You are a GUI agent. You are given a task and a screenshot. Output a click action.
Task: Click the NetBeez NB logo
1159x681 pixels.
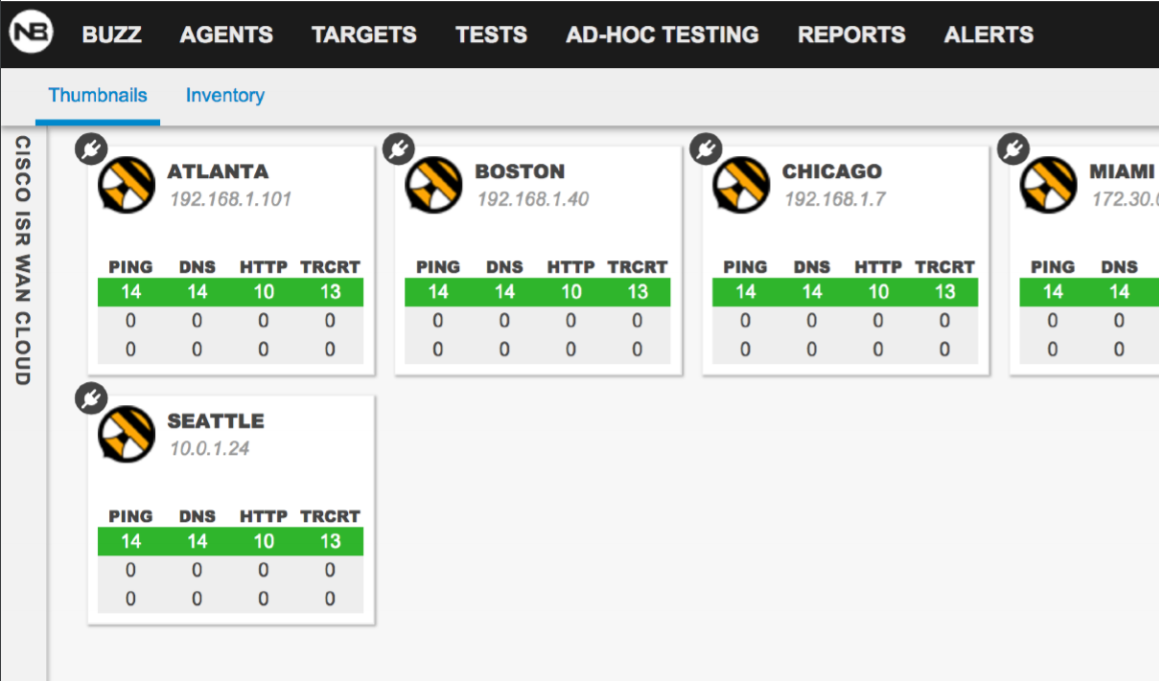pos(31,32)
